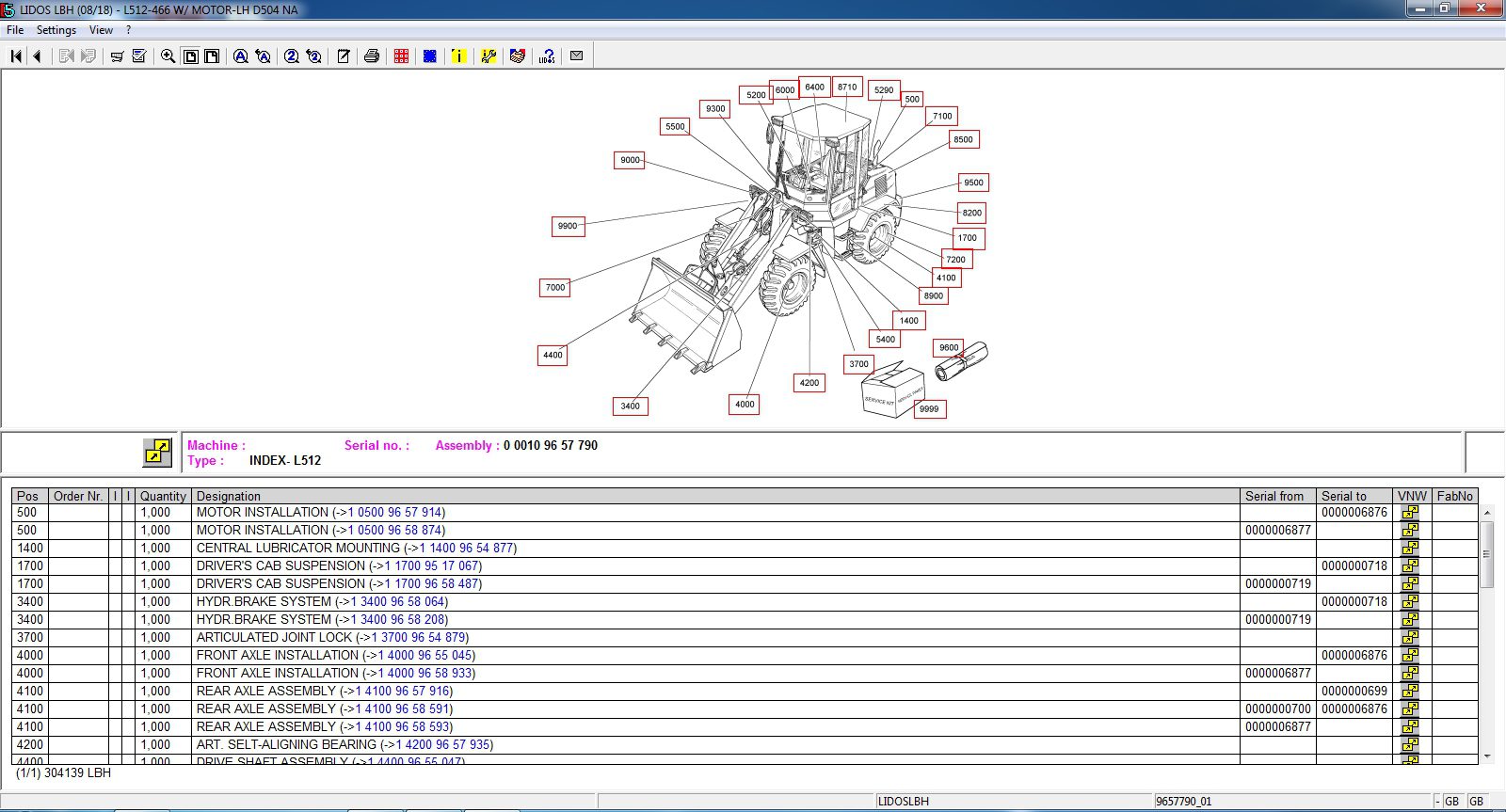Follow link 1 4000 96 58 933

pos(425,674)
